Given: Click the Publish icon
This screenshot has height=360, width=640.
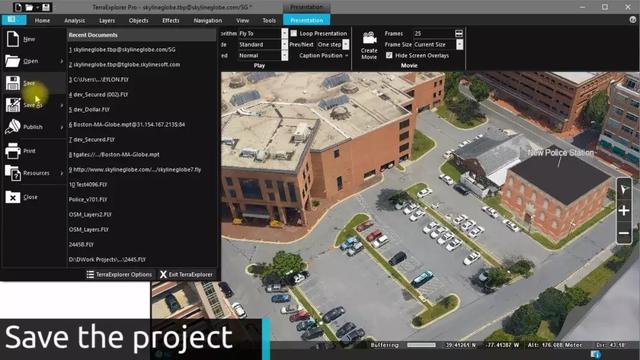Looking at the screenshot, I should (x=13, y=127).
